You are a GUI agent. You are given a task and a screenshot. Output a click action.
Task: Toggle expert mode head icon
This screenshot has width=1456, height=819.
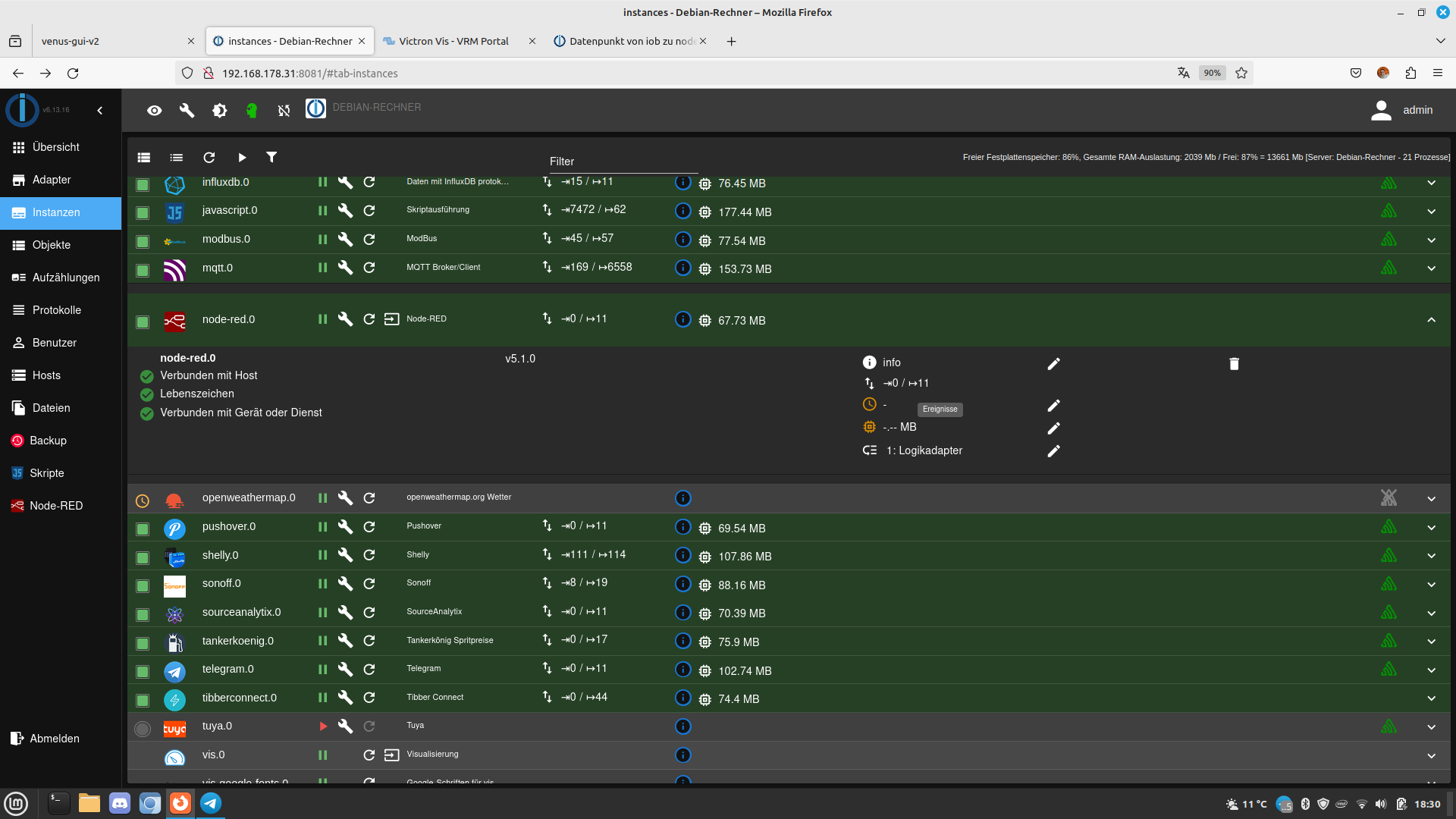click(252, 111)
